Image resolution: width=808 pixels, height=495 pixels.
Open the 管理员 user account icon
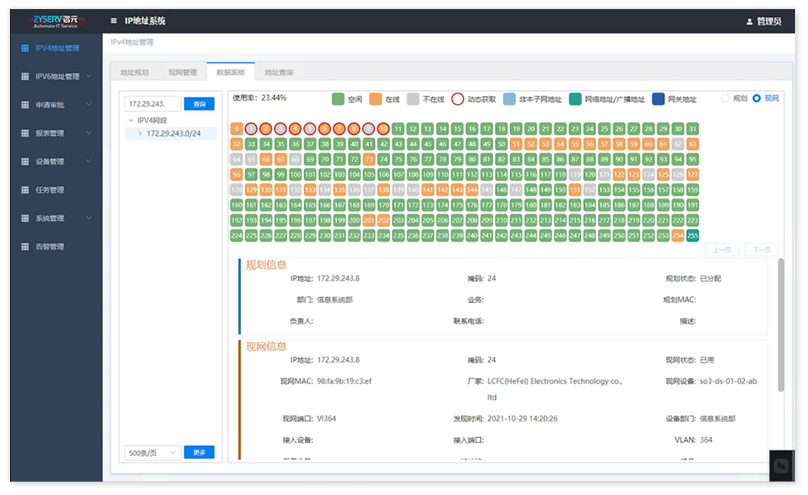750,21
